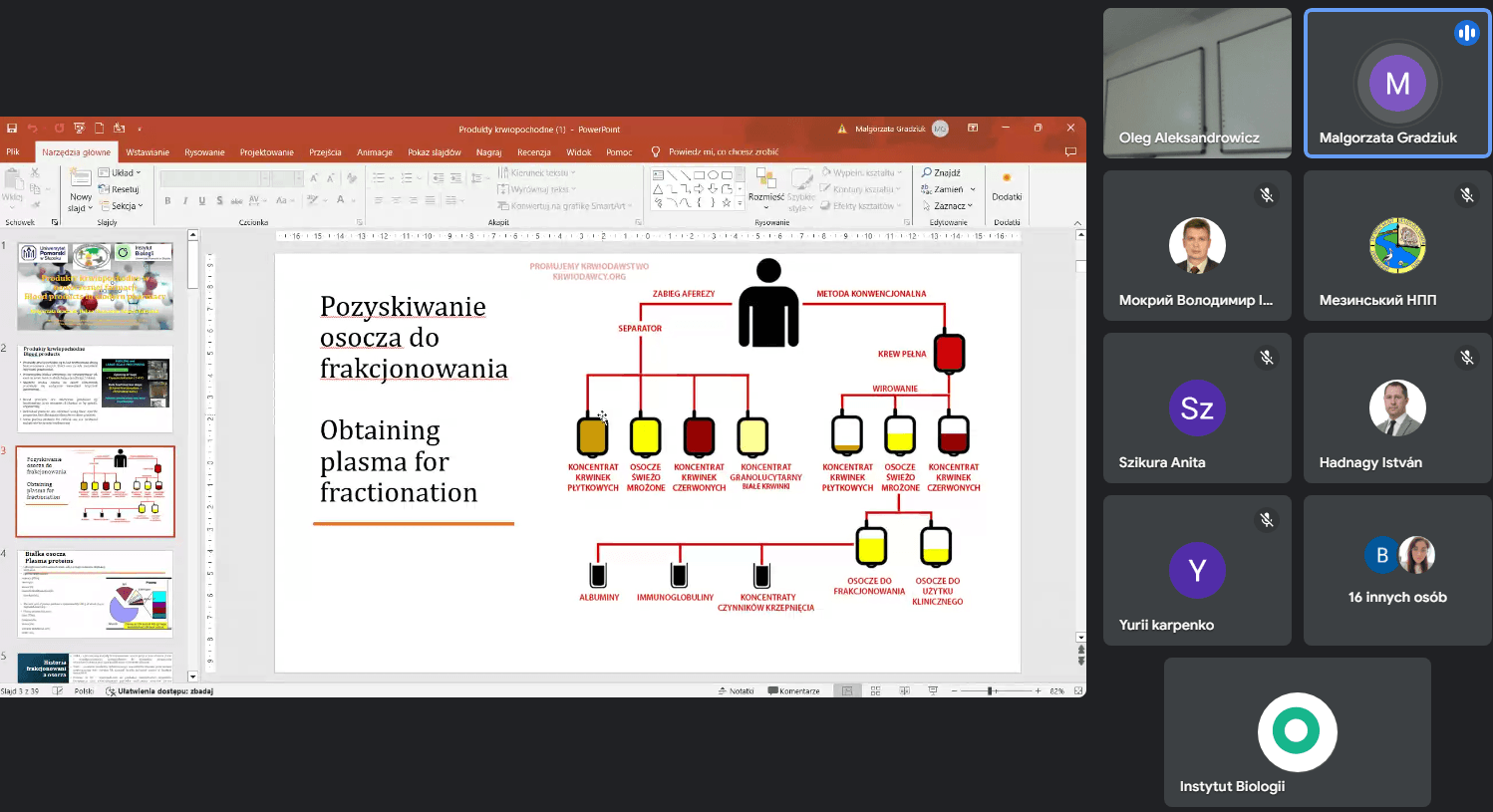Expand the Zamień replace dropdown arrow
The image size is (1493, 812).
click(973, 189)
